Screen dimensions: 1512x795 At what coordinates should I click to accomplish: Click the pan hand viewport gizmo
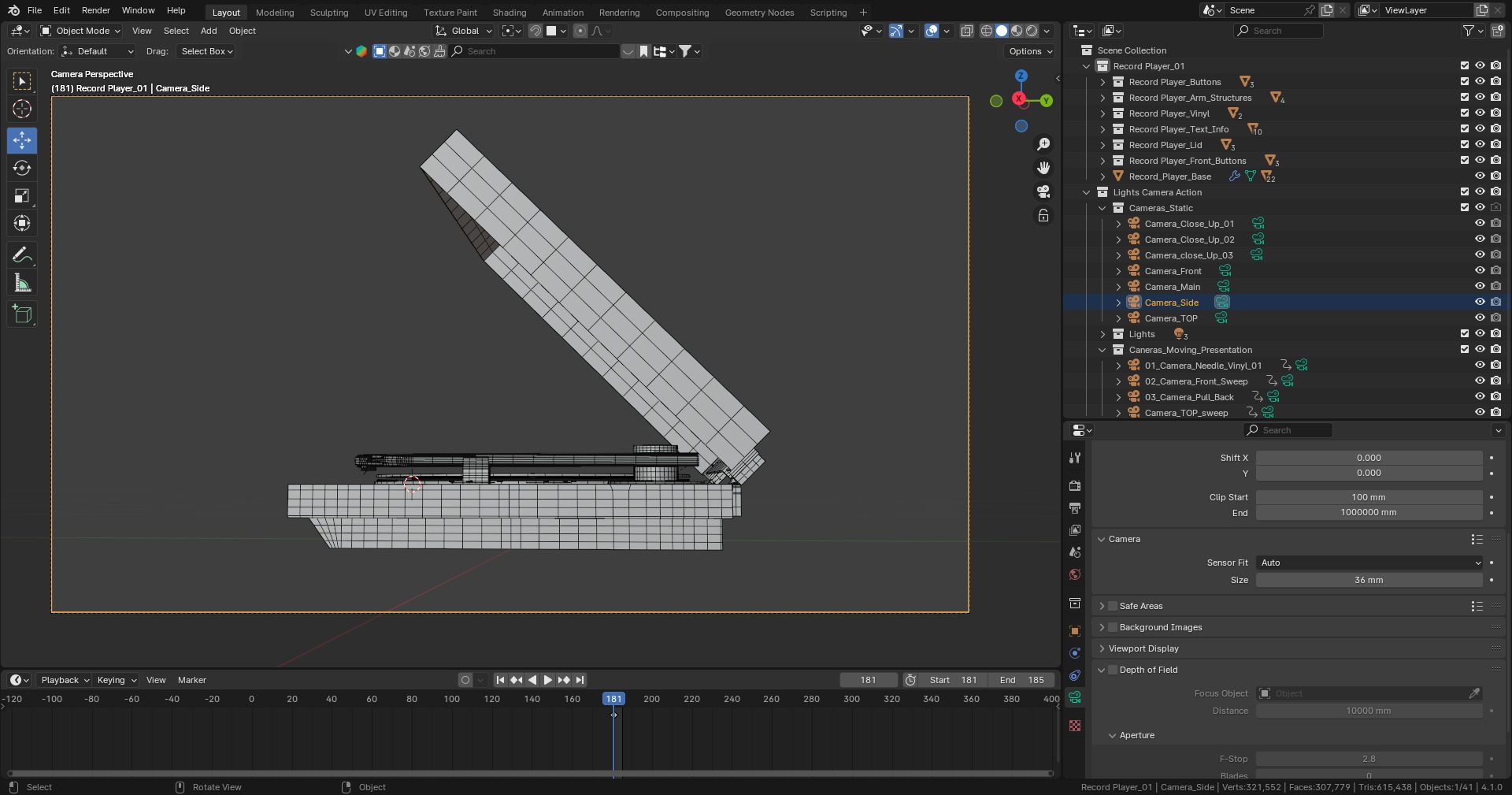(x=1043, y=168)
